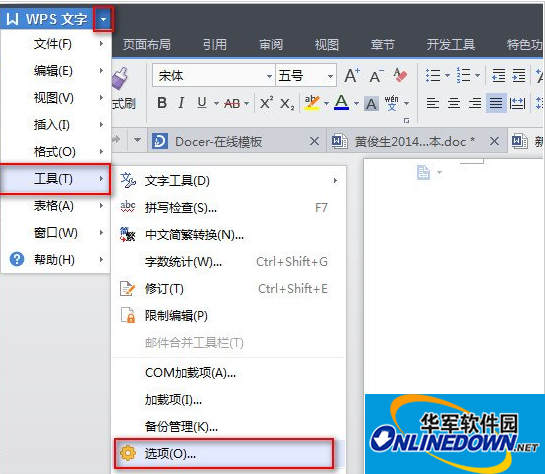Image resolution: width=545 pixels, height=474 pixels.
Task: Apply yellow text highlight color
Action: point(312,103)
